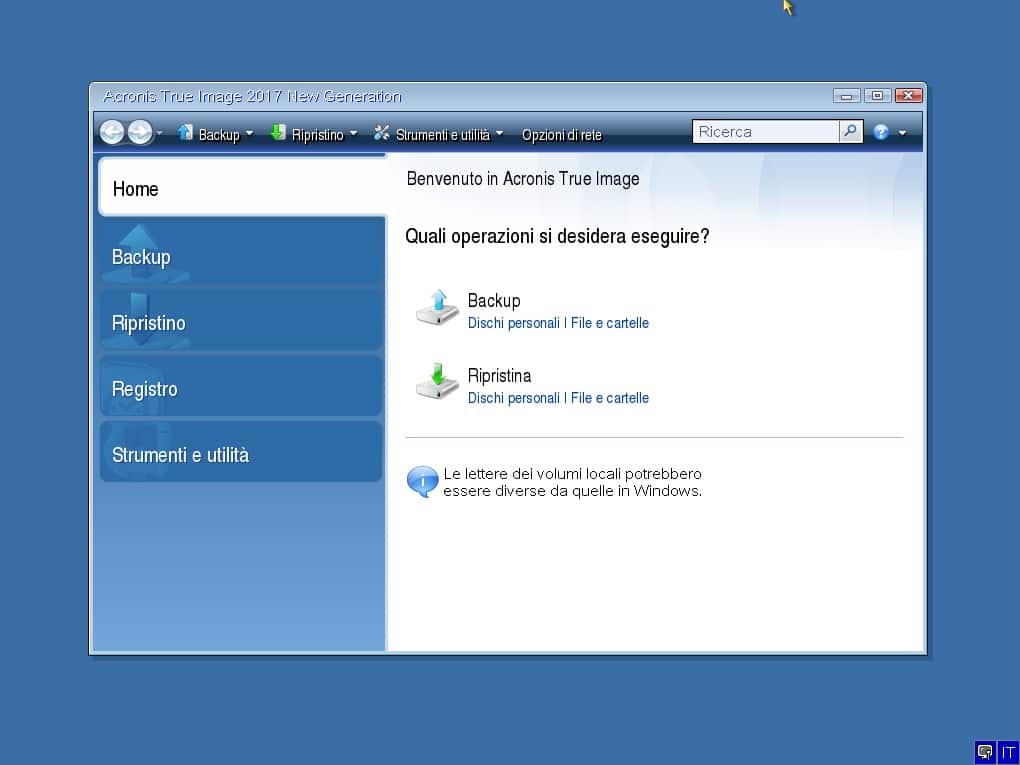Viewport: 1020px width, 765px height.
Task: Click File e cartelle link under Backup
Action: pos(610,323)
